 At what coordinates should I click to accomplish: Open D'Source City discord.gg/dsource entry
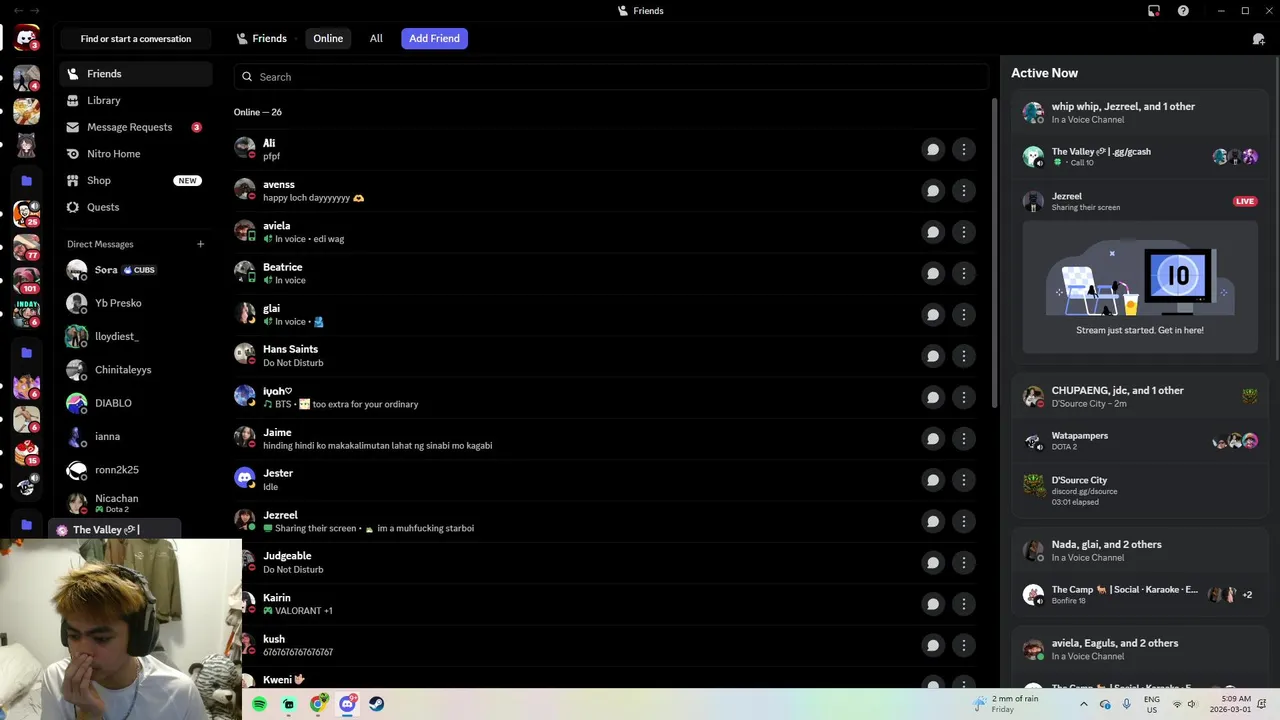point(1140,490)
